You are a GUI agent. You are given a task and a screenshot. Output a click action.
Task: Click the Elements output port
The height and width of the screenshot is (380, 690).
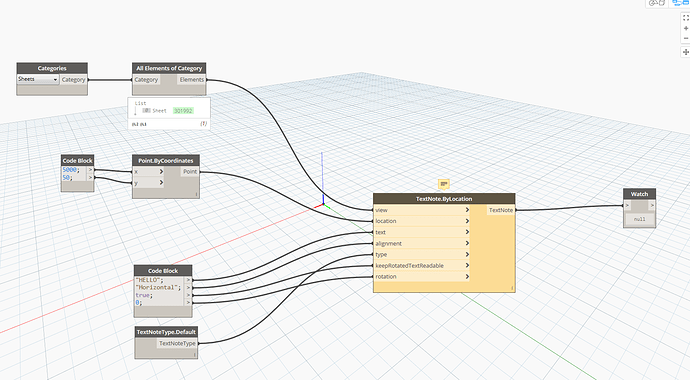(192, 80)
